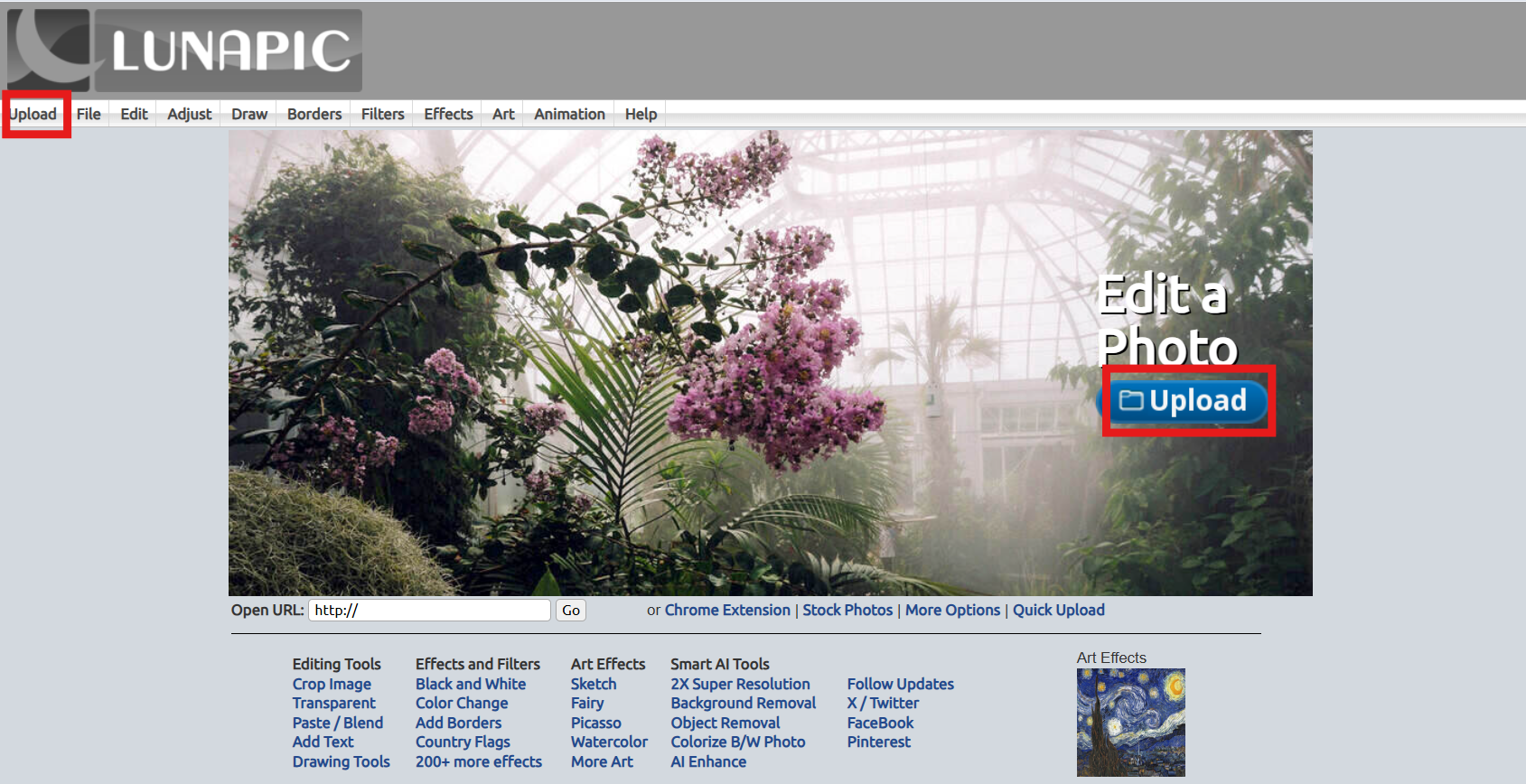Screen dimensions: 1526x784
Task: Open the Colorize B/W Photo link
Action: [x=738, y=742]
